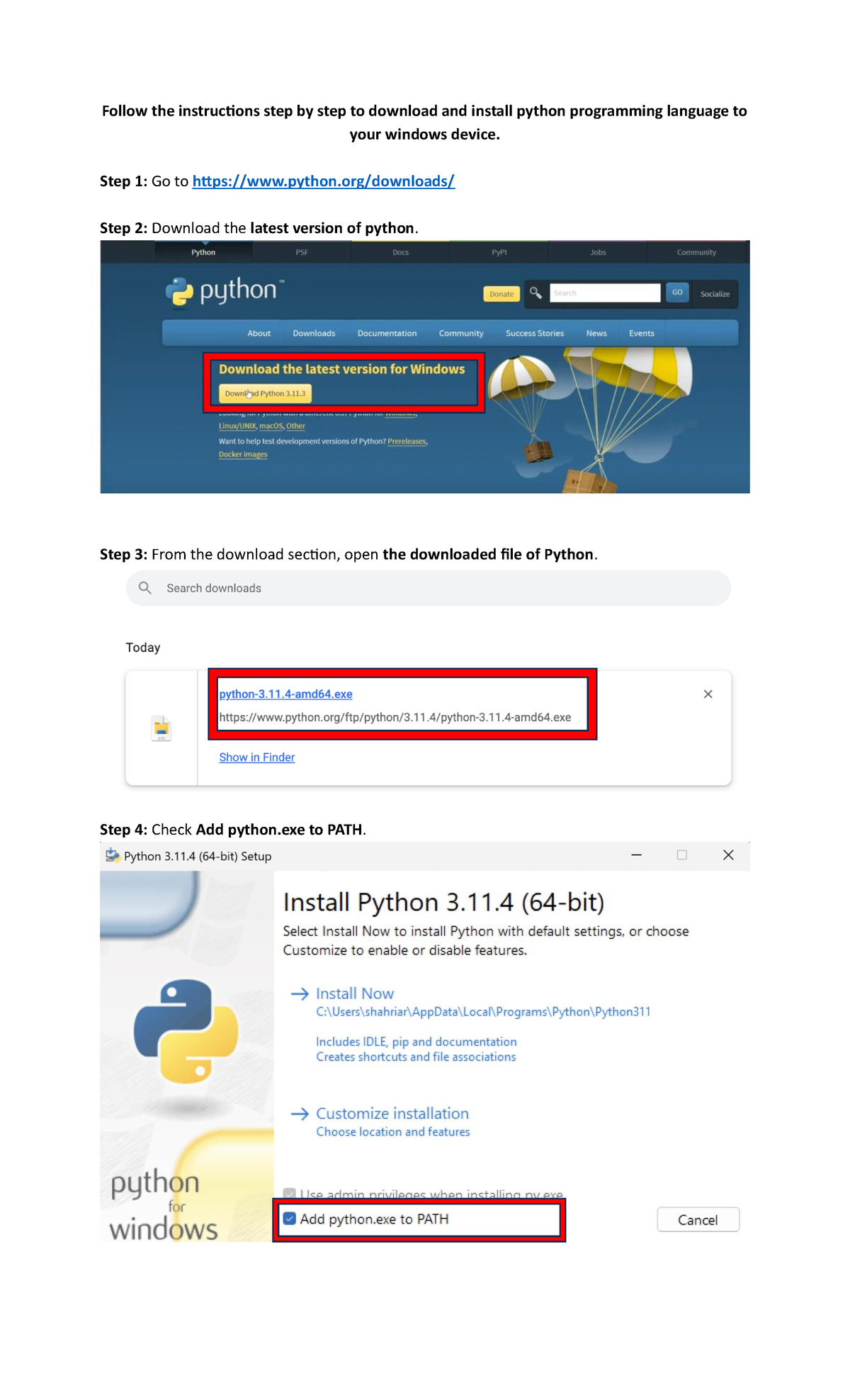Click the Customize installation arrow icon
The height and width of the screenshot is (1400, 850).
tap(300, 1114)
